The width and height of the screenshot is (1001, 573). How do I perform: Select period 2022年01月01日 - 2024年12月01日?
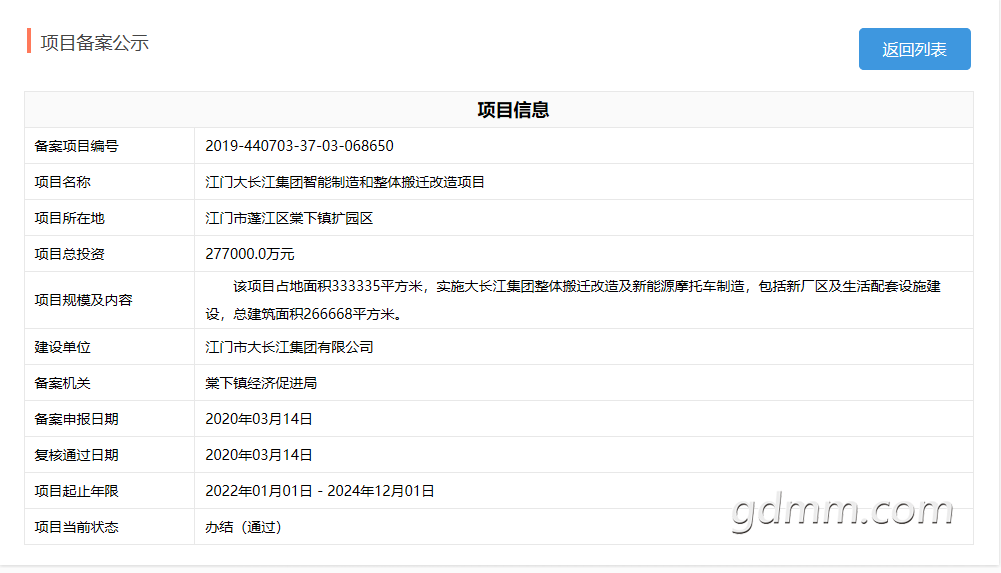[320, 491]
